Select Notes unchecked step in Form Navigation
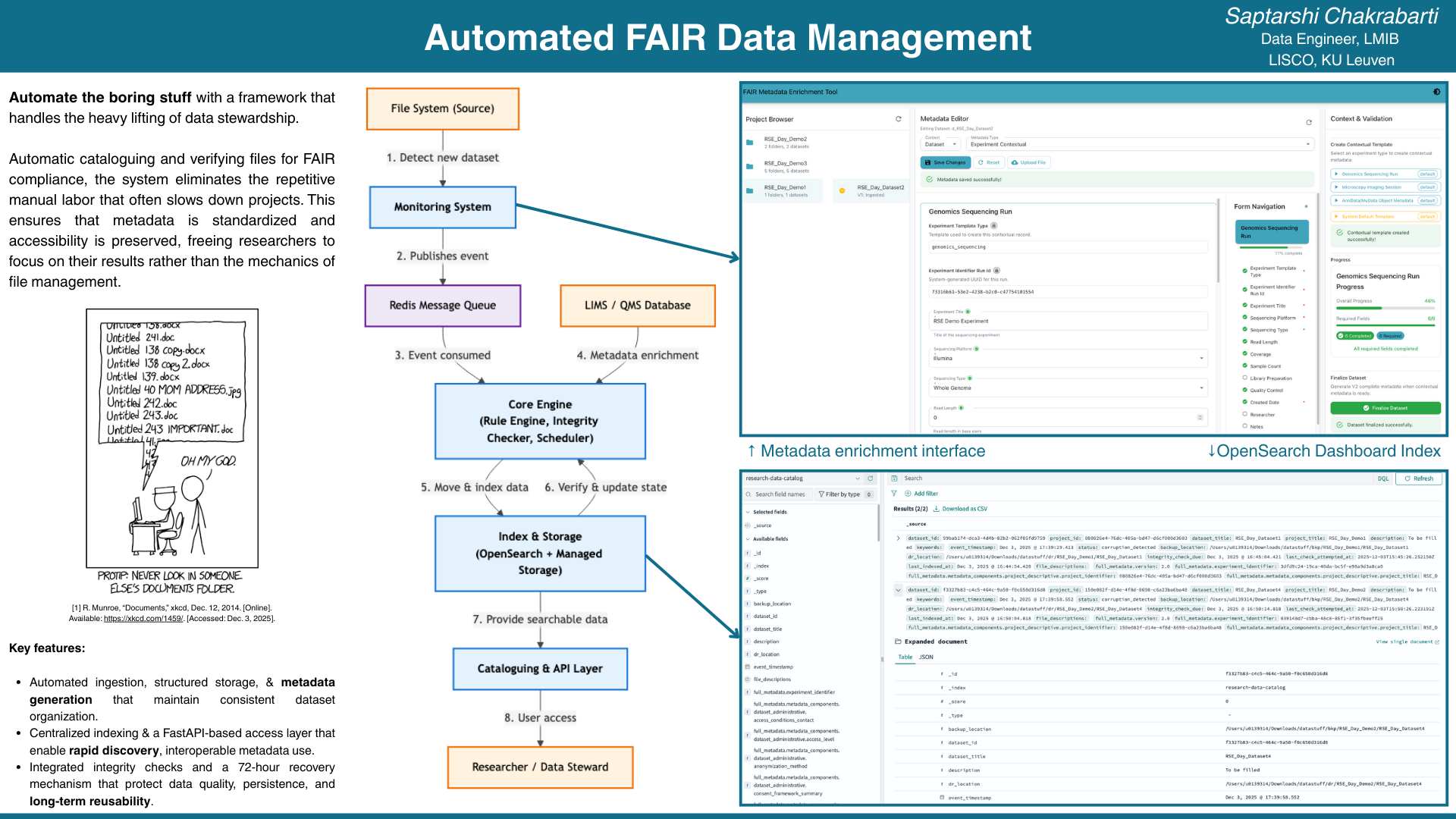 tap(1256, 426)
